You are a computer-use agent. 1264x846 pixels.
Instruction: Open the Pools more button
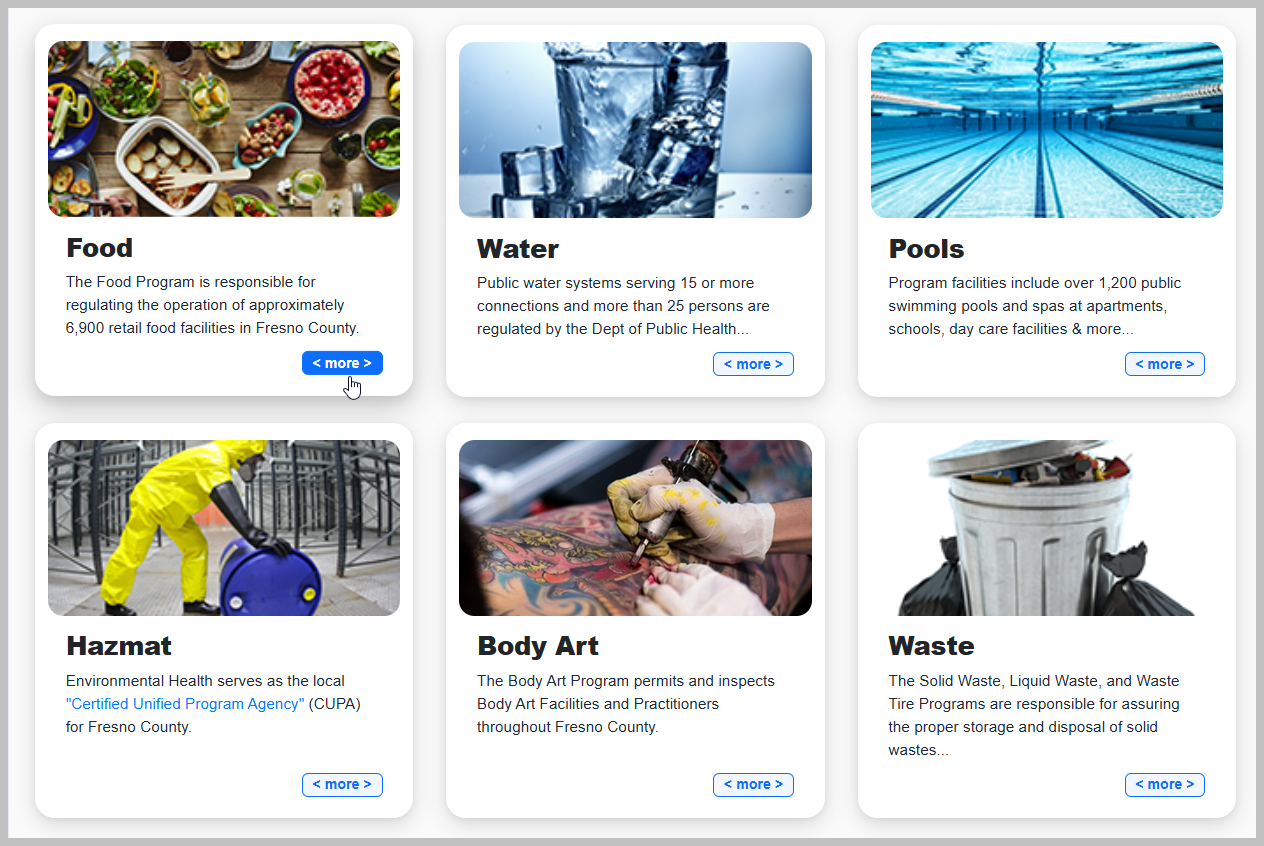point(1164,364)
